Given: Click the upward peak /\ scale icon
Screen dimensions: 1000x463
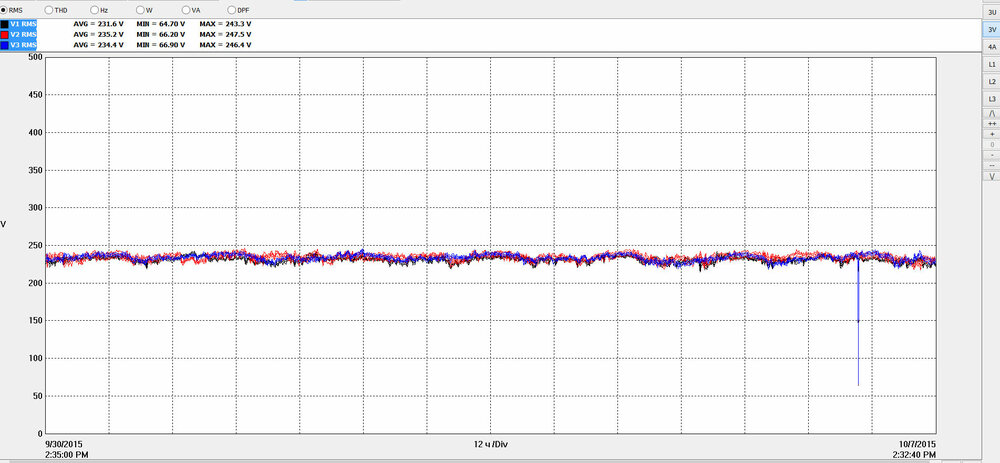Looking at the screenshot, I should (x=991, y=114).
